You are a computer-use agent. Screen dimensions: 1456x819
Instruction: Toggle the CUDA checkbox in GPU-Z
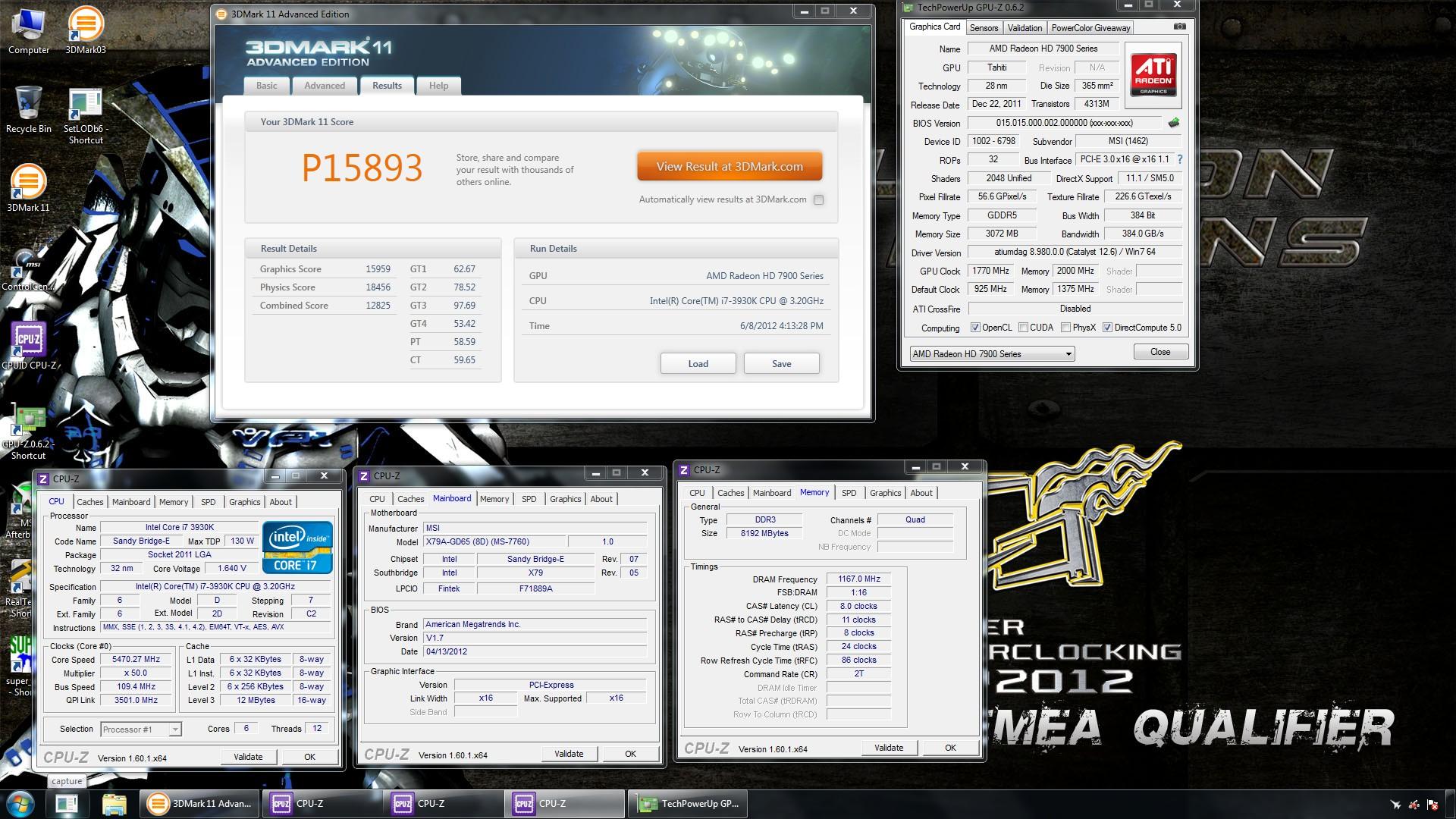(1023, 328)
